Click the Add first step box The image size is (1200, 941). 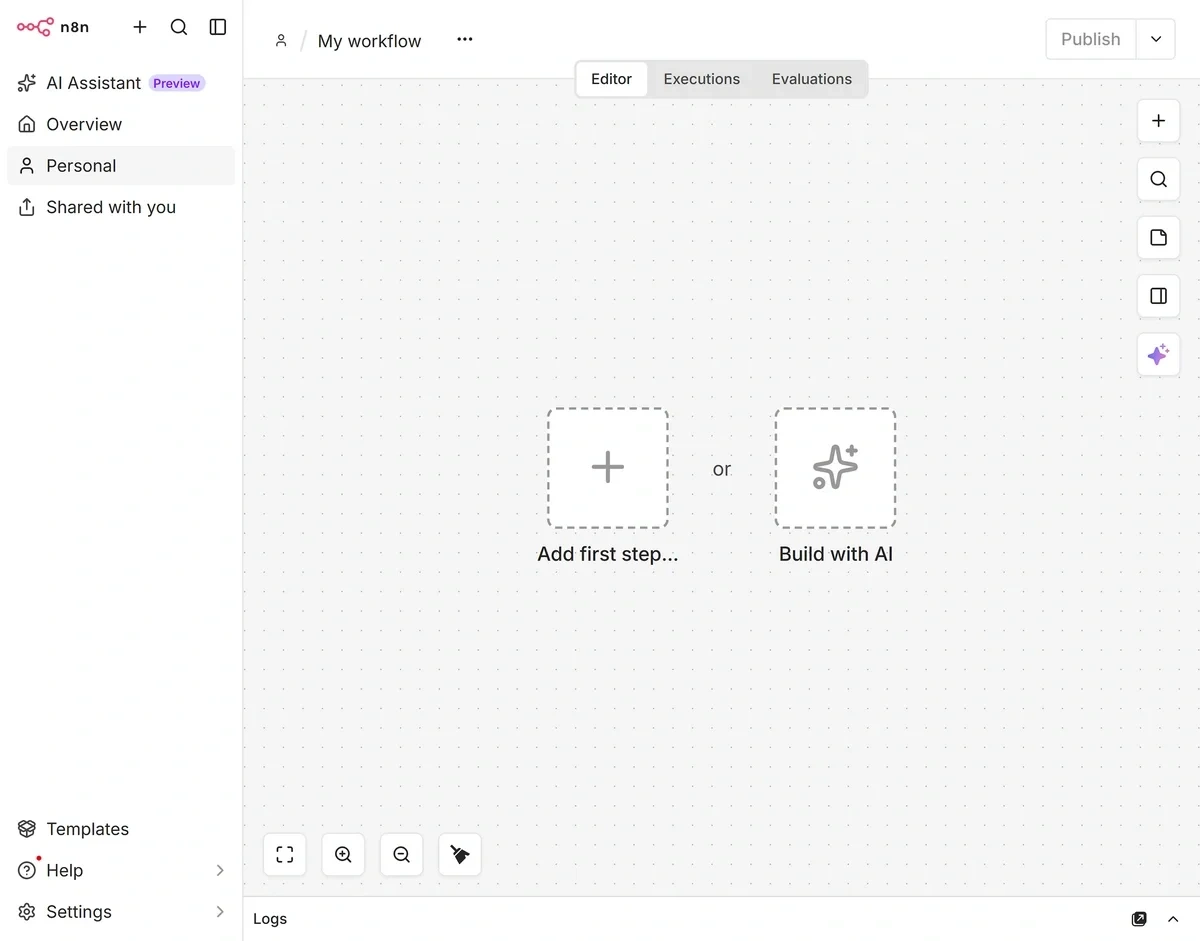(x=608, y=468)
